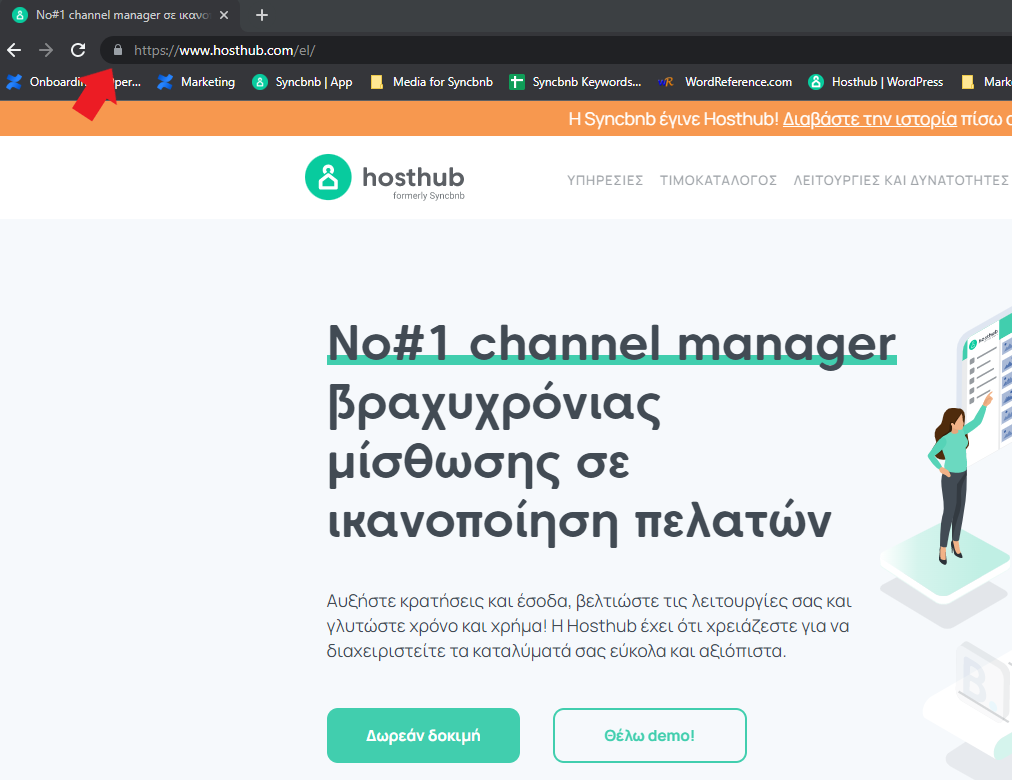Open the Media for Syncbnb bookmark folder

coord(431,82)
